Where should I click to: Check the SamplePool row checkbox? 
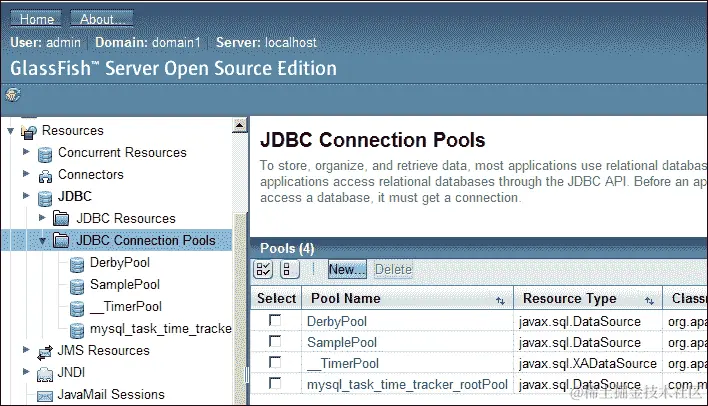tap(275, 341)
